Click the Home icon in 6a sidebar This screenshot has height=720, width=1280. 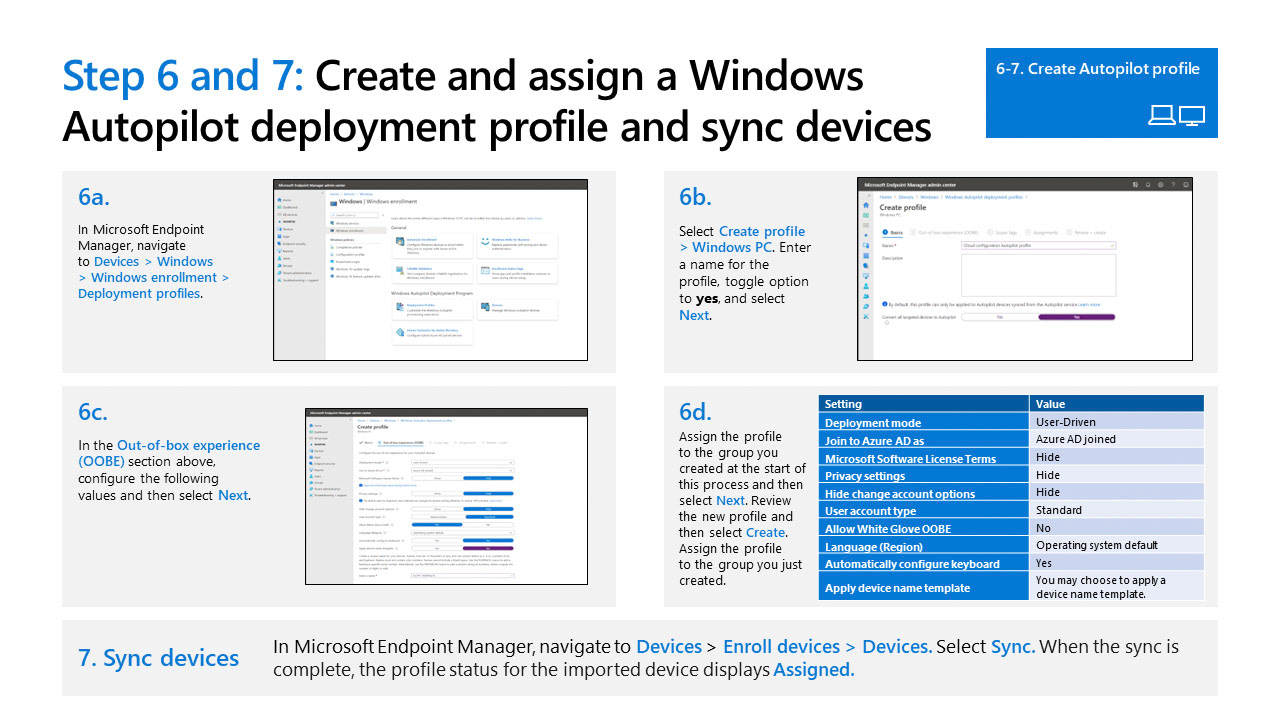click(x=280, y=200)
